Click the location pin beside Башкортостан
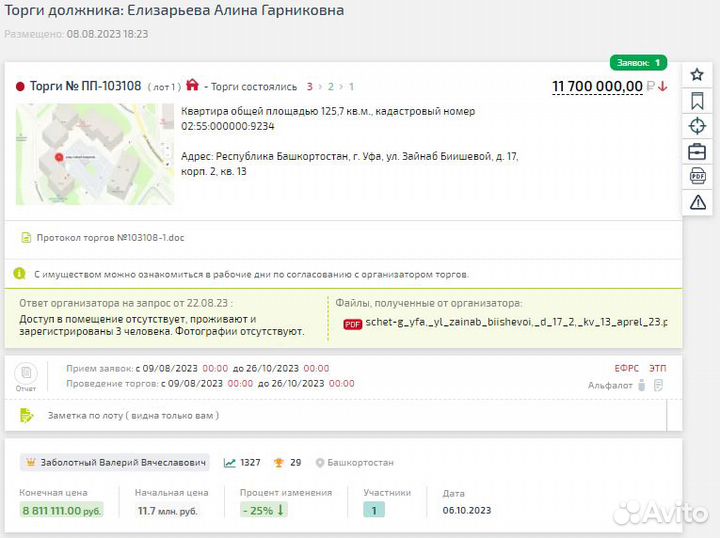720x538 pixels. point(320,463)
